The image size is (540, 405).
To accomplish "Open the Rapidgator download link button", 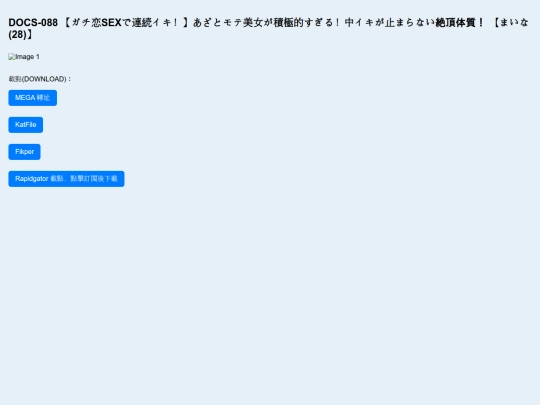I will [x=66, y=179].
